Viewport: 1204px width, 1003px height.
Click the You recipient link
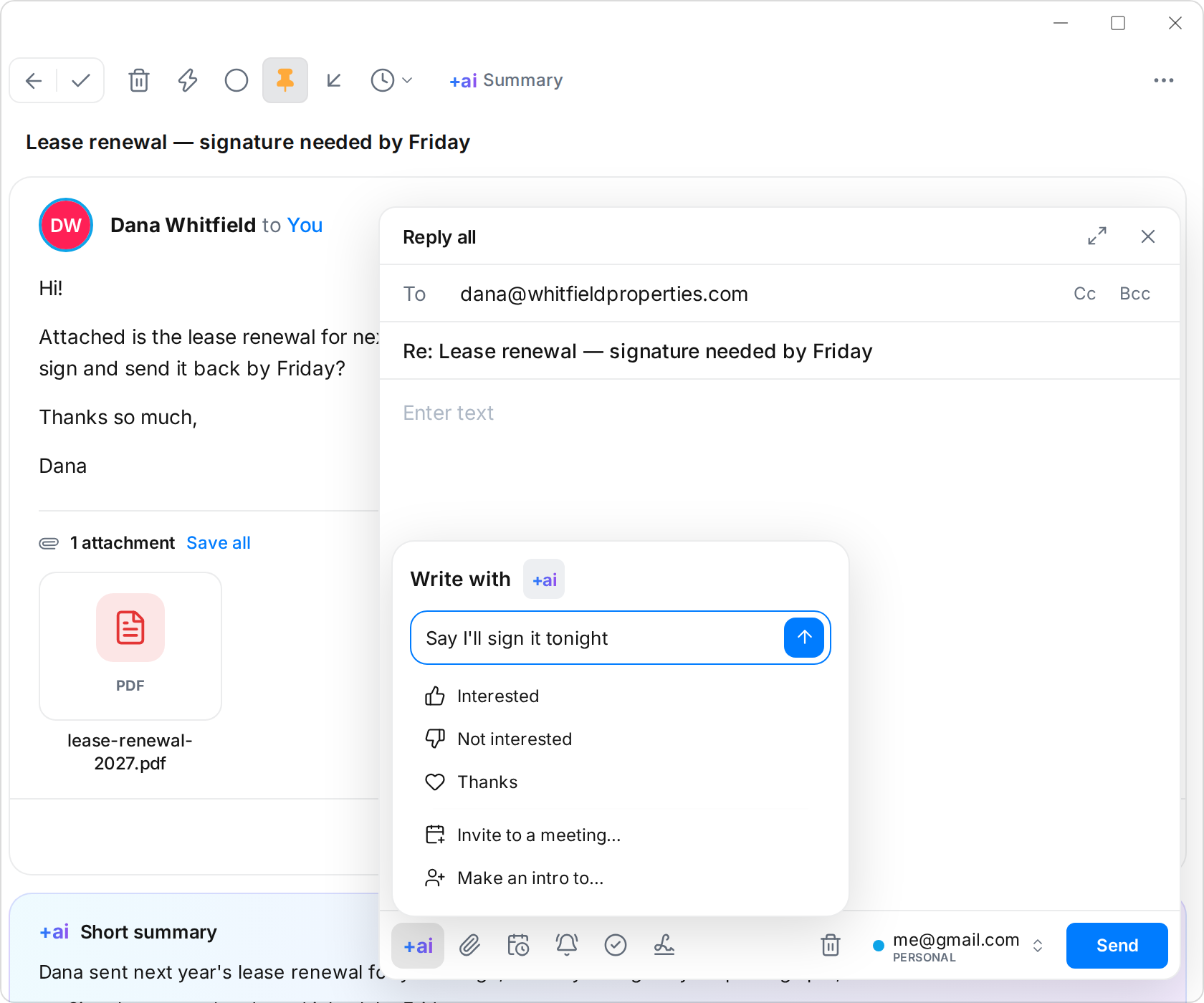(305, 225)
